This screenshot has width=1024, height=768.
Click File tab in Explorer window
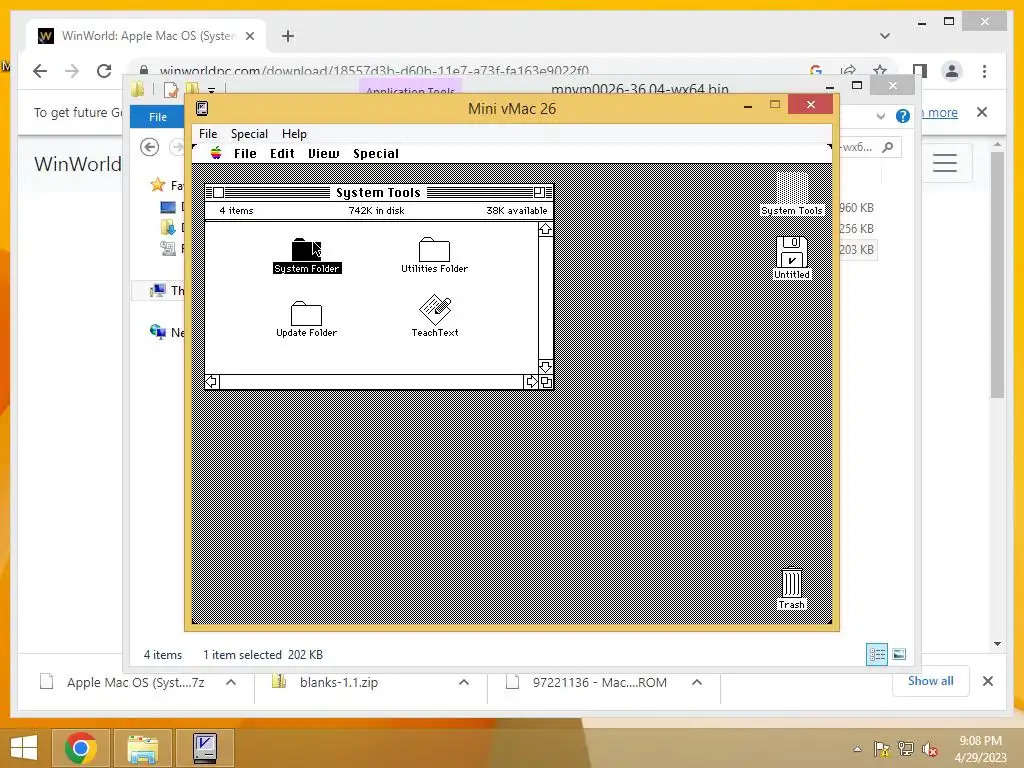[157, 117]
